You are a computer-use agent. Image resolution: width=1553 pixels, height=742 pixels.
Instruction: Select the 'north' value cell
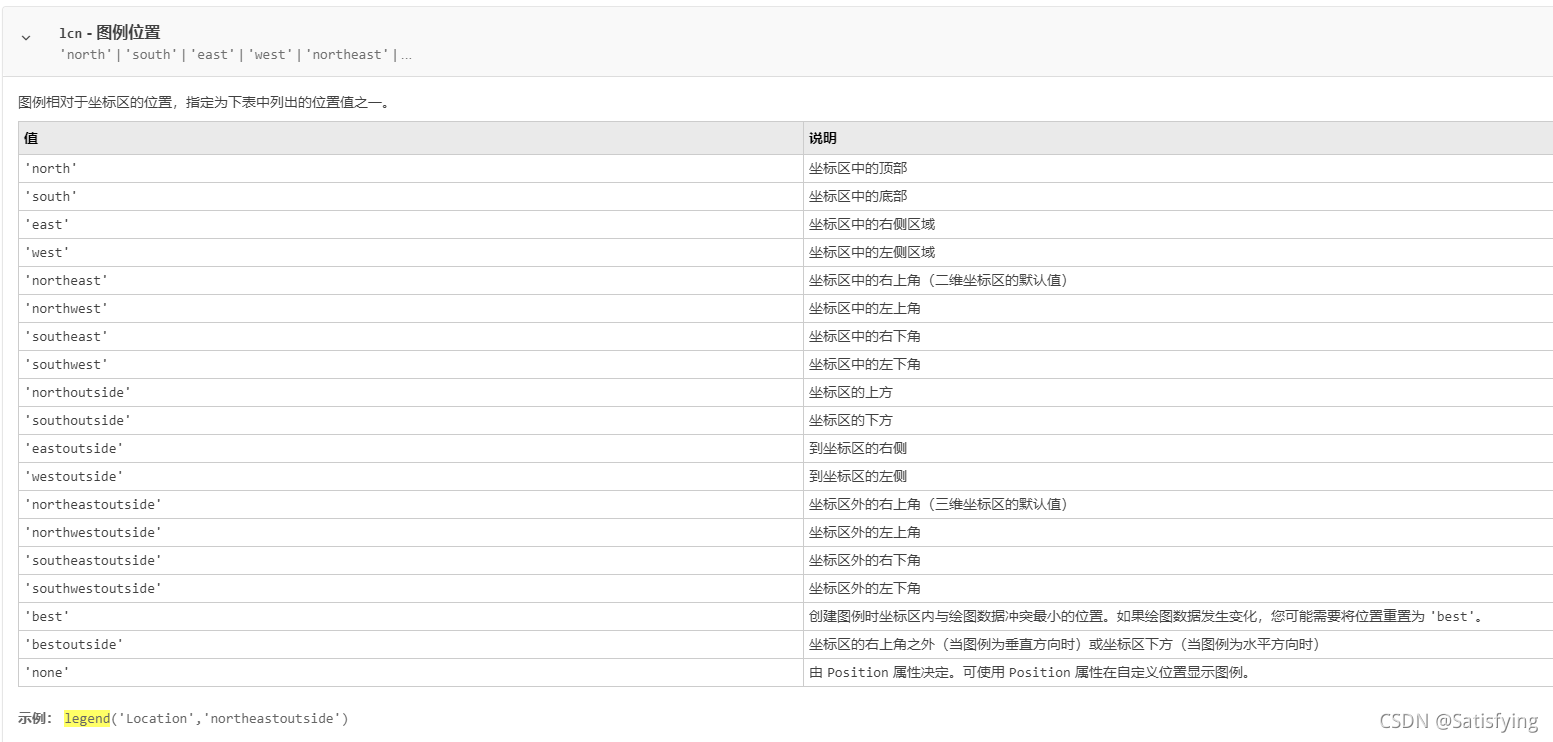pyautogui.click(x=51, y=168)
